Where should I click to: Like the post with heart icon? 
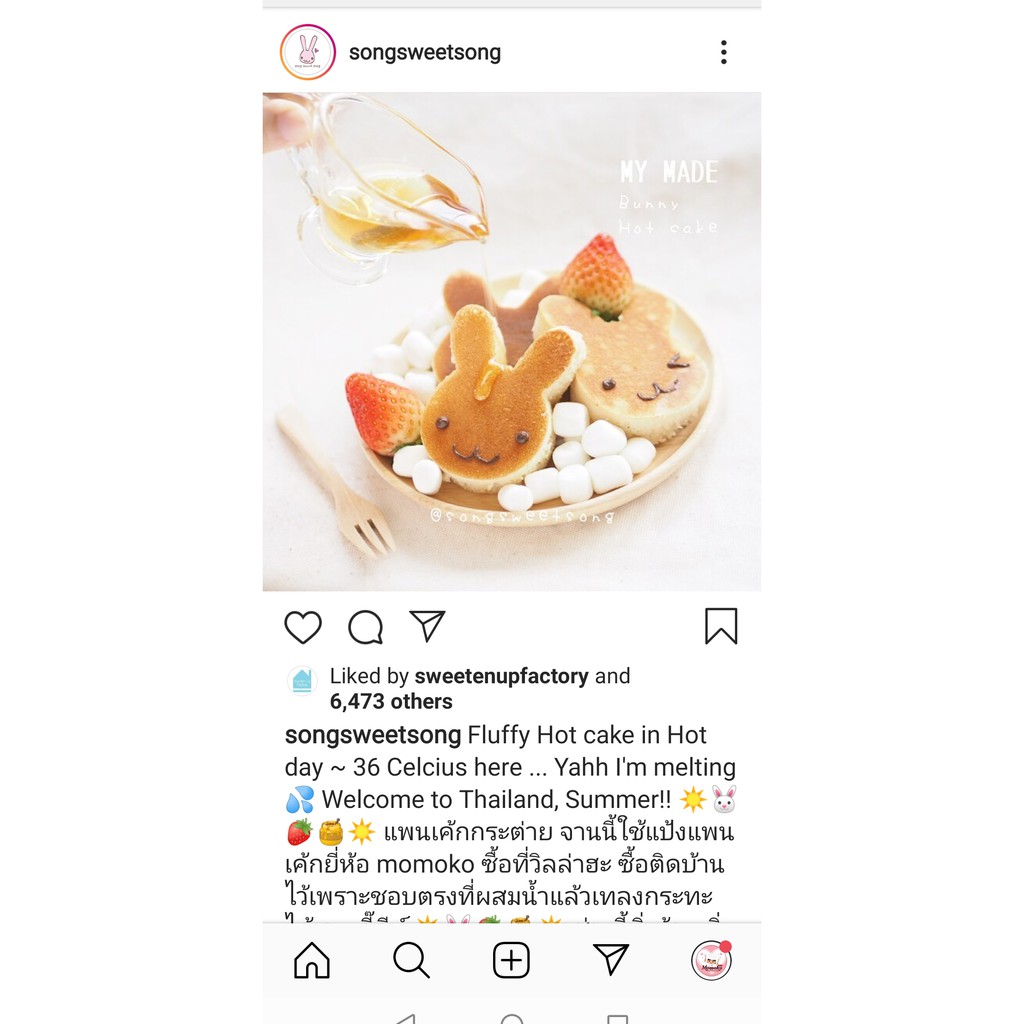303,627
